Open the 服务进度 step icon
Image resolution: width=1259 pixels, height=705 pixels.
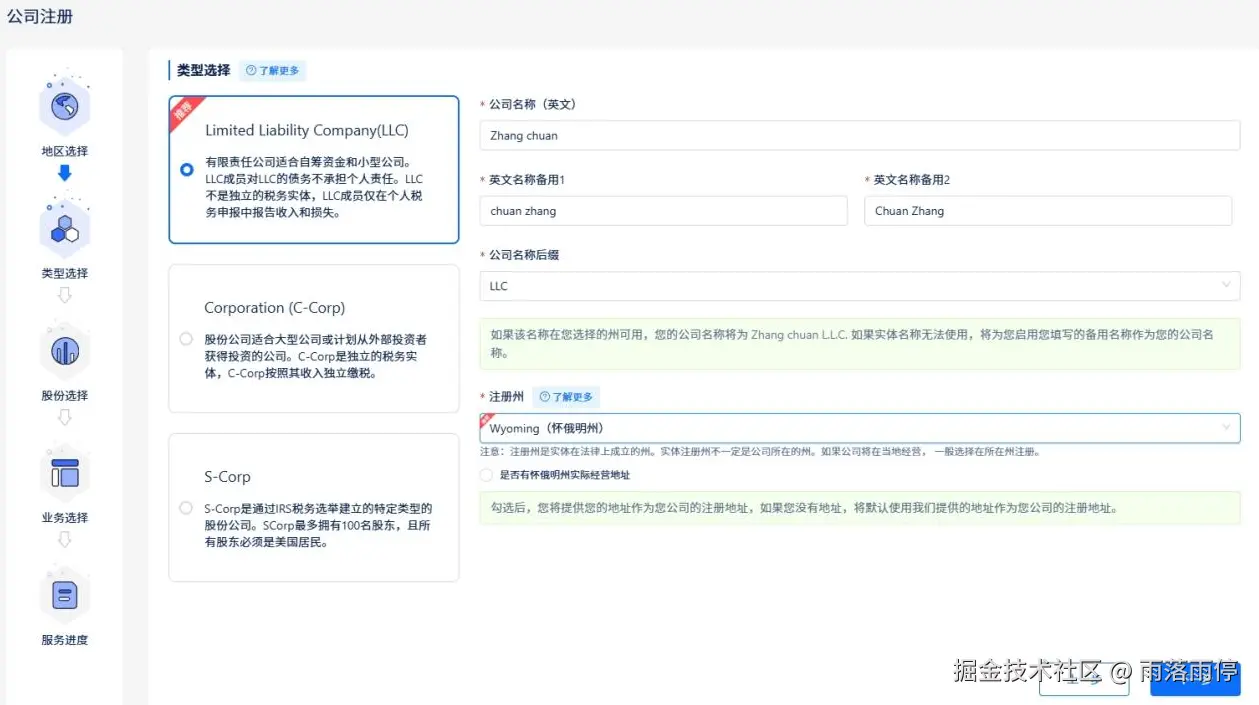click(x=65, y=595)
